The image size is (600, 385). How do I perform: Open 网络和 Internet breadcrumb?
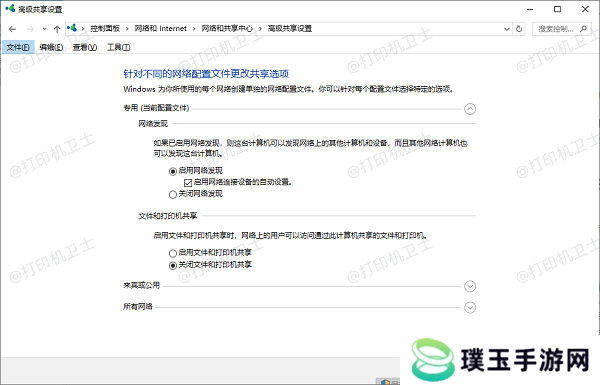tap(160, 29)
